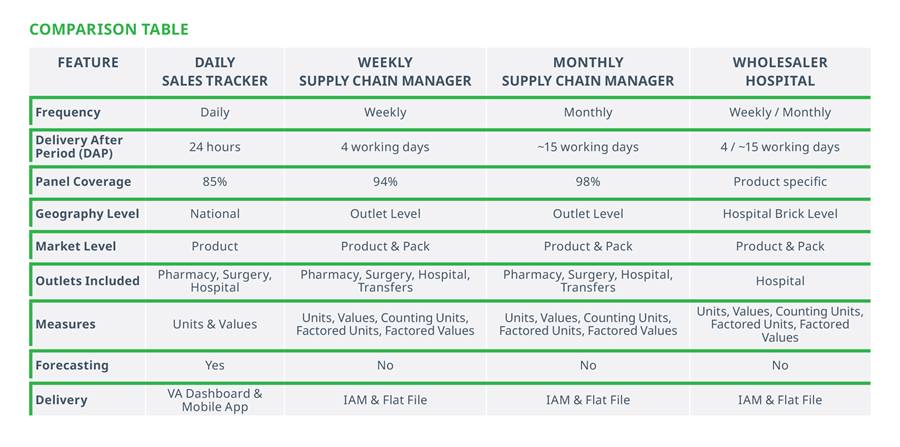
Task: Click the Outlets Included row label
Action: [87, 281]
